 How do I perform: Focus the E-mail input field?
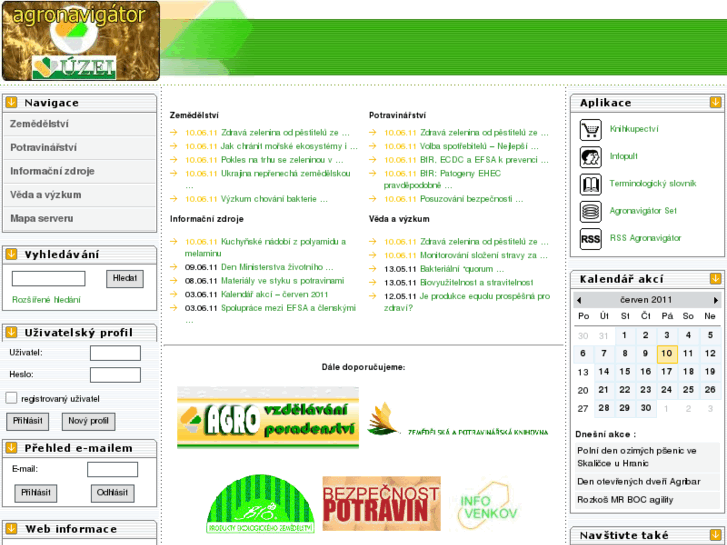coord(112,469)
